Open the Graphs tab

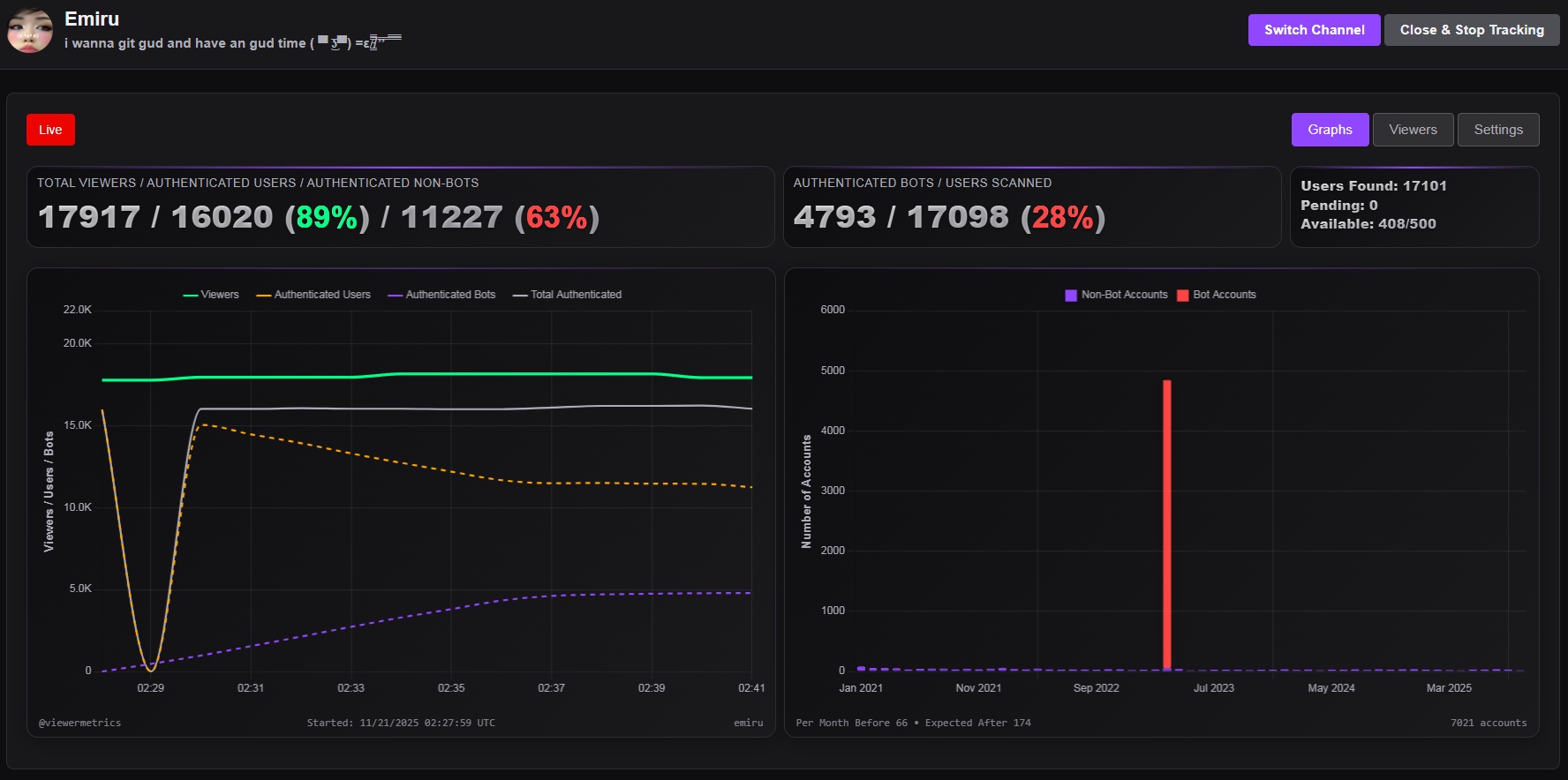1330,130
